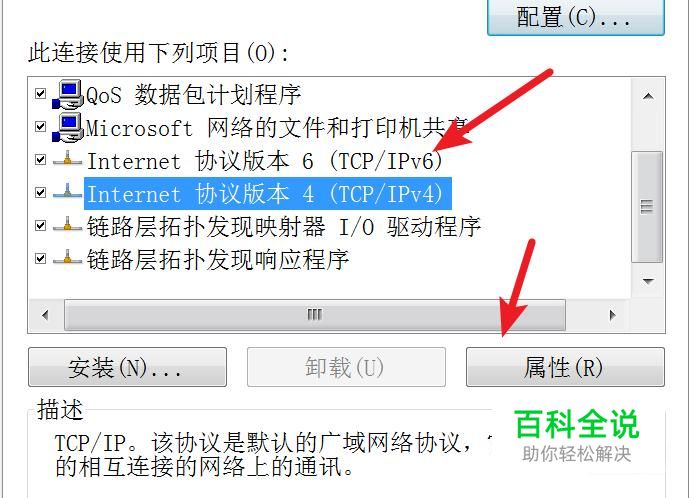
Task: Click the link-layer responder network icon
Action: pyautogui.click(x=67, y=258)
